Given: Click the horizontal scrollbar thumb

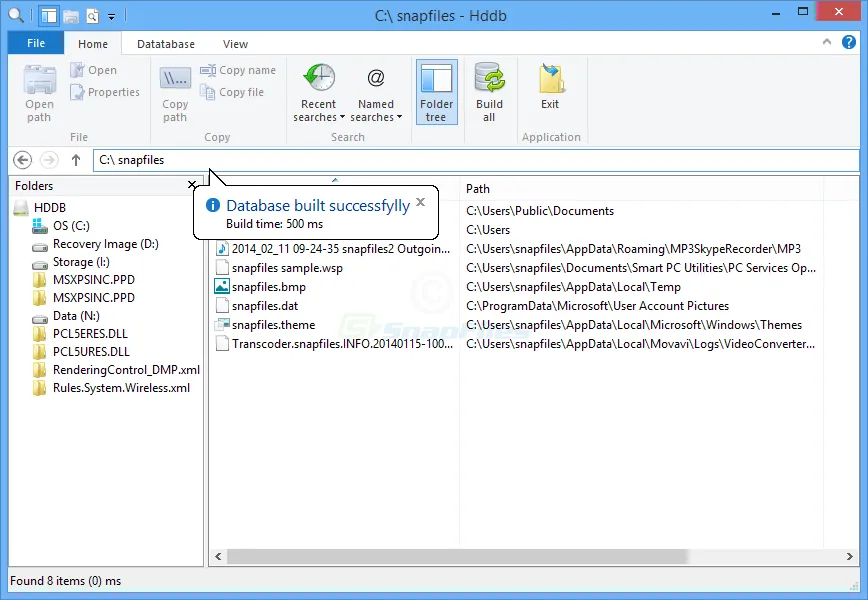Looking at the screenshot, I should [457, 557].
